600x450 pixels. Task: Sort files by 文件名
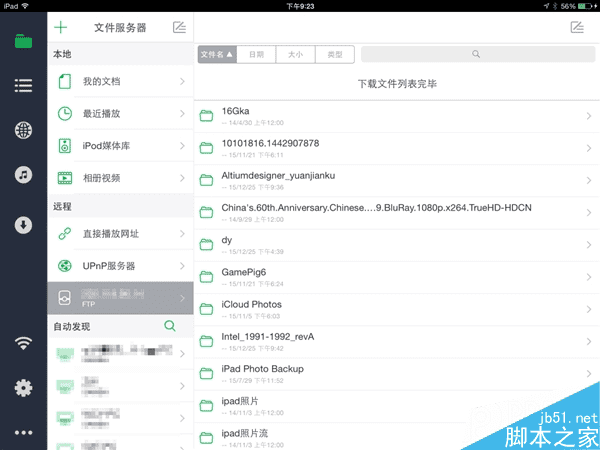point(217,54)
